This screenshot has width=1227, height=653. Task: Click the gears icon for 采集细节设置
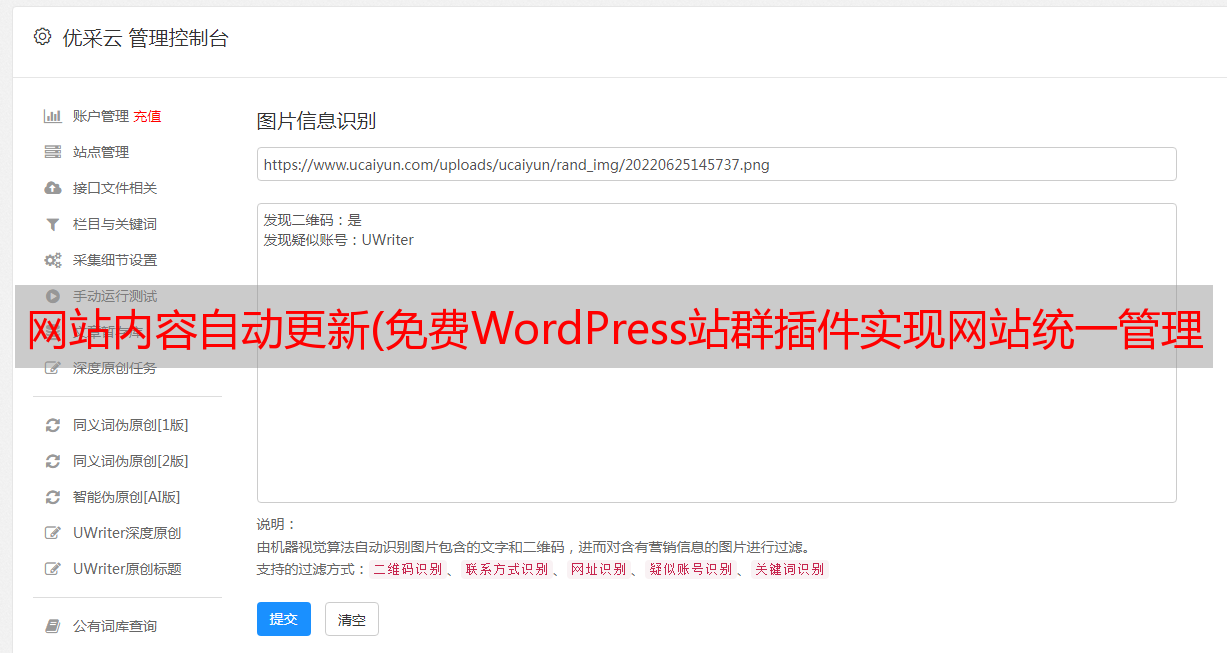pyautogui.click(x=53, y=260)
